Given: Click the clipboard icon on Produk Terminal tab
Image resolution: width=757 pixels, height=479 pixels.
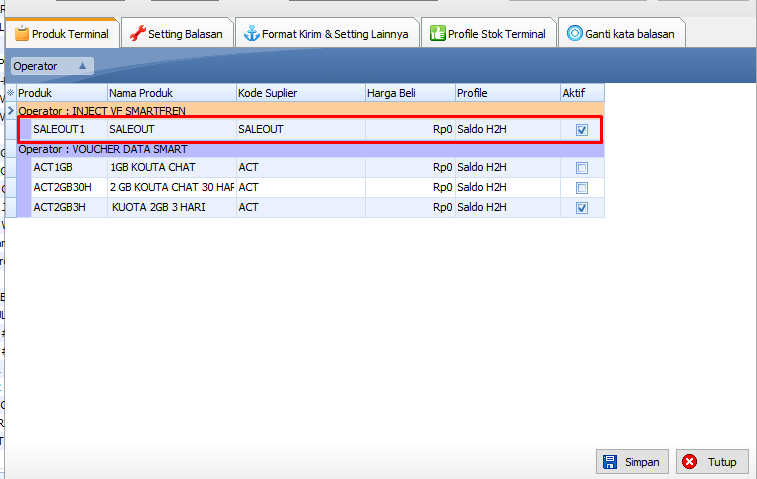Looking at the screenshot, I should tap(22, 33).
